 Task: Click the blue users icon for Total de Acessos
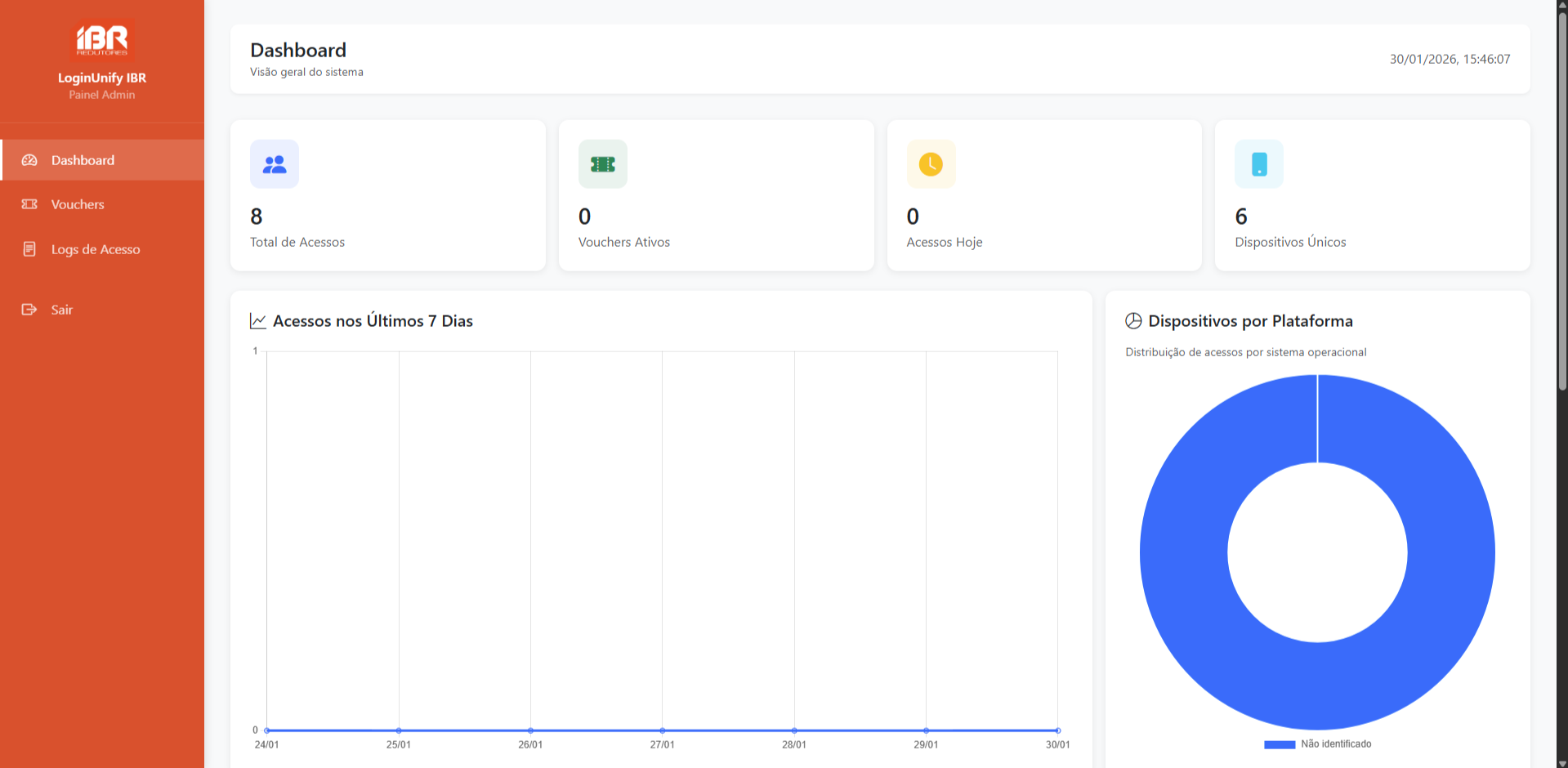click(x=275, y=164)
